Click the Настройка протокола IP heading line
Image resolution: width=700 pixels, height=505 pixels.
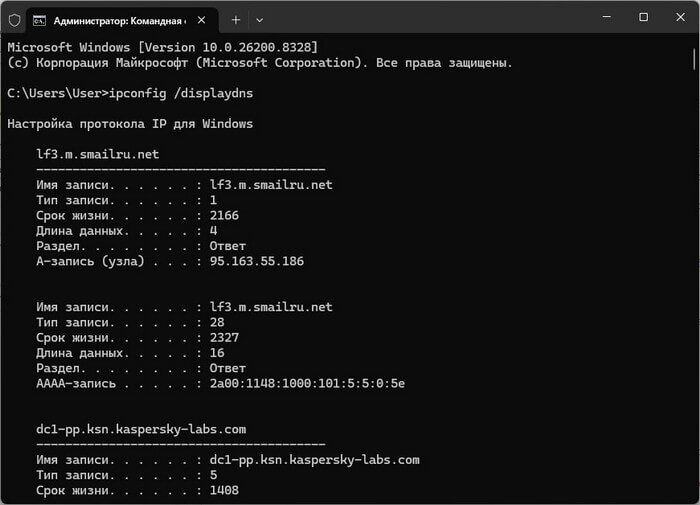click(x=130, y=124)
